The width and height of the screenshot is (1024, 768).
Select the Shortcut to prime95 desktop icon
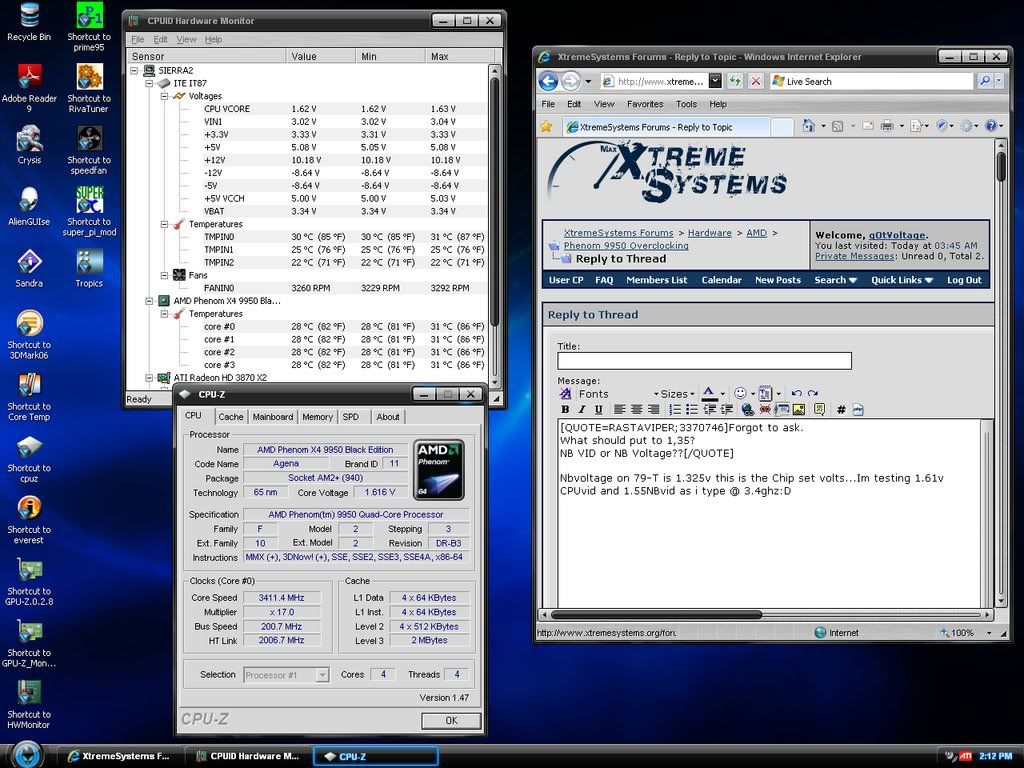(89, 27)
